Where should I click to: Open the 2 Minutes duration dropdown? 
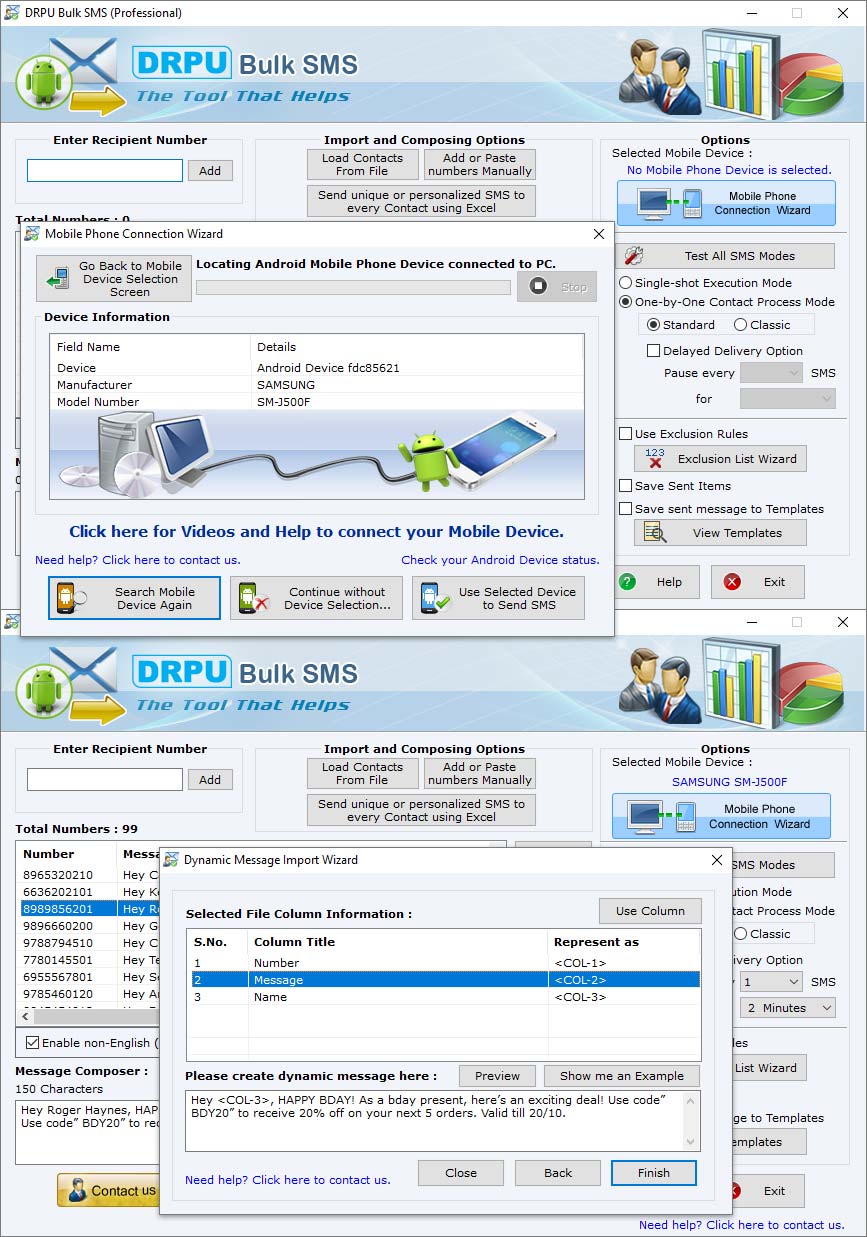(787, 1008)
